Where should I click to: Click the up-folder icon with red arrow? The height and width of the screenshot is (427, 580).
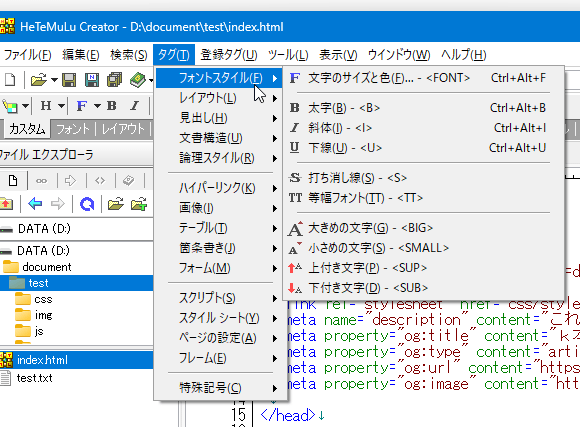point(6,204)
